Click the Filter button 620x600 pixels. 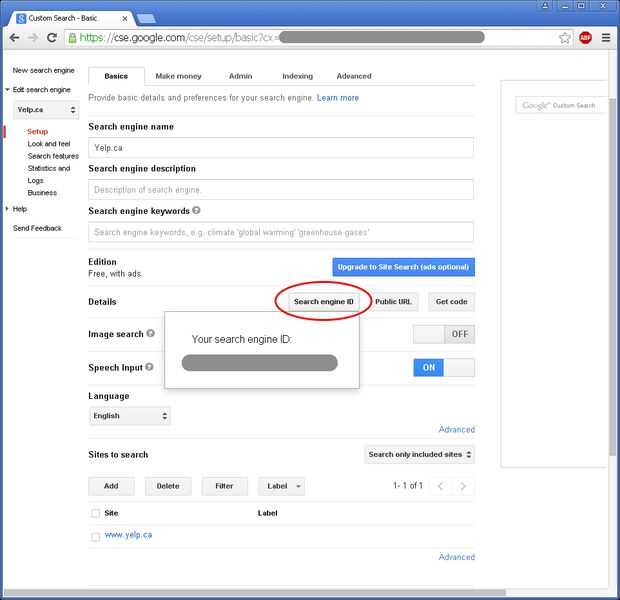pos(224,486)
